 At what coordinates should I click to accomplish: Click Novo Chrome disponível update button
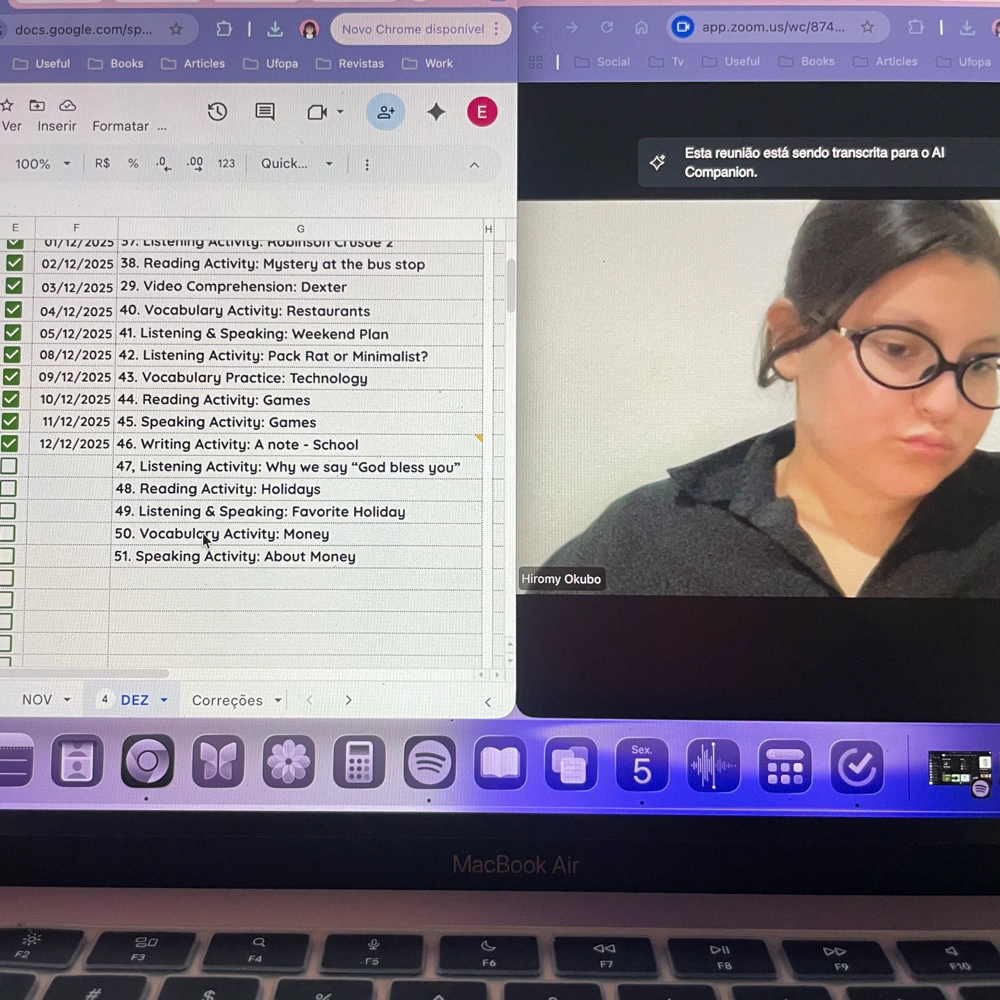point(412,30)
